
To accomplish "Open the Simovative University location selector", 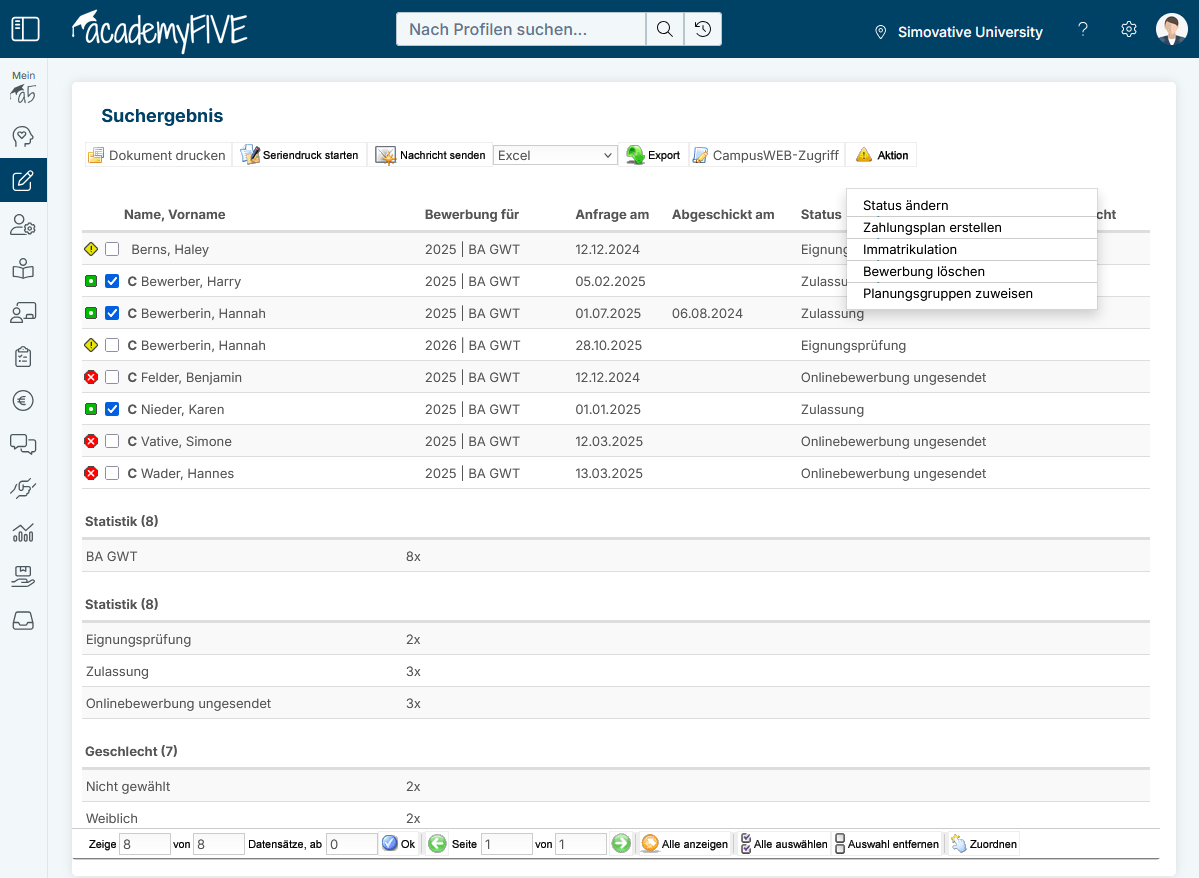I will (x=958, y=32).
